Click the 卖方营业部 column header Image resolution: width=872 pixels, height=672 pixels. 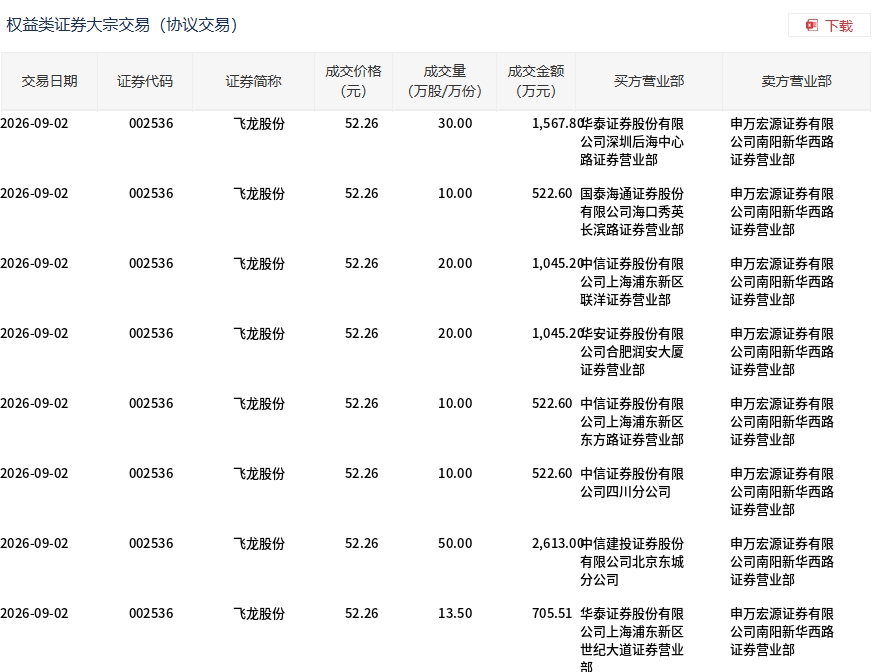coord(796,82)
